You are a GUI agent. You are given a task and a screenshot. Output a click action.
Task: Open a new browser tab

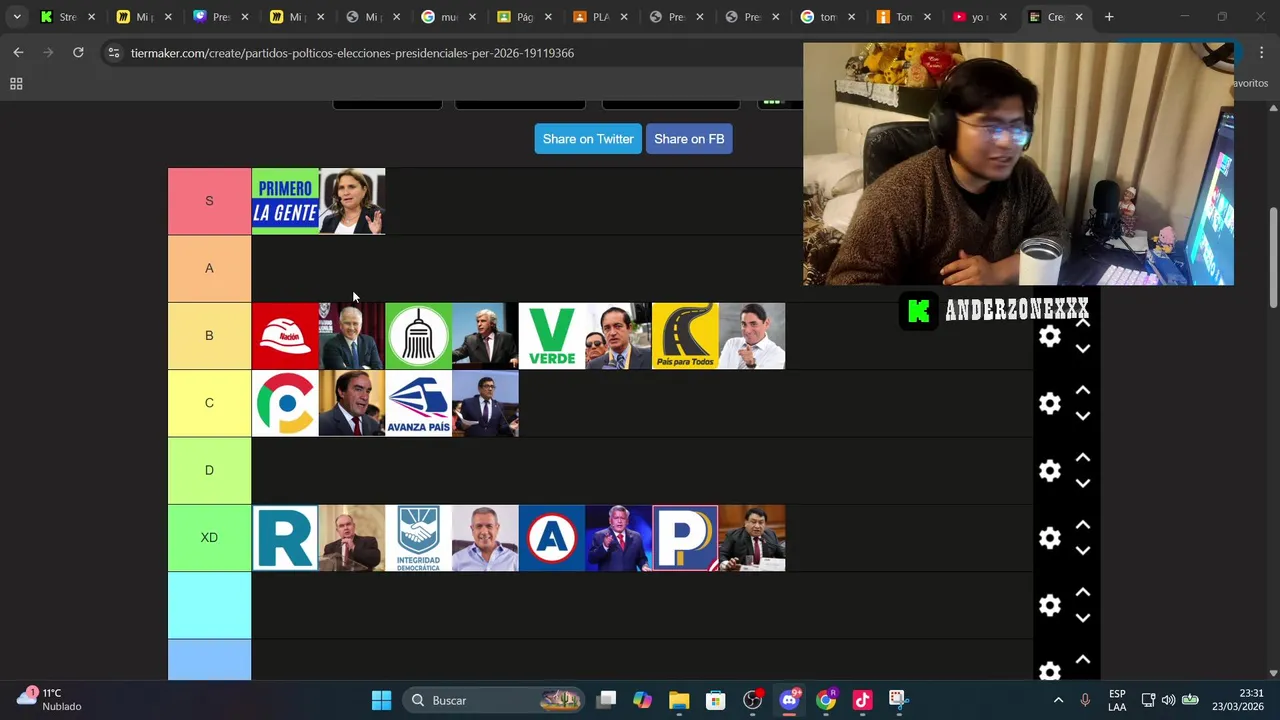pos(1109,17)
